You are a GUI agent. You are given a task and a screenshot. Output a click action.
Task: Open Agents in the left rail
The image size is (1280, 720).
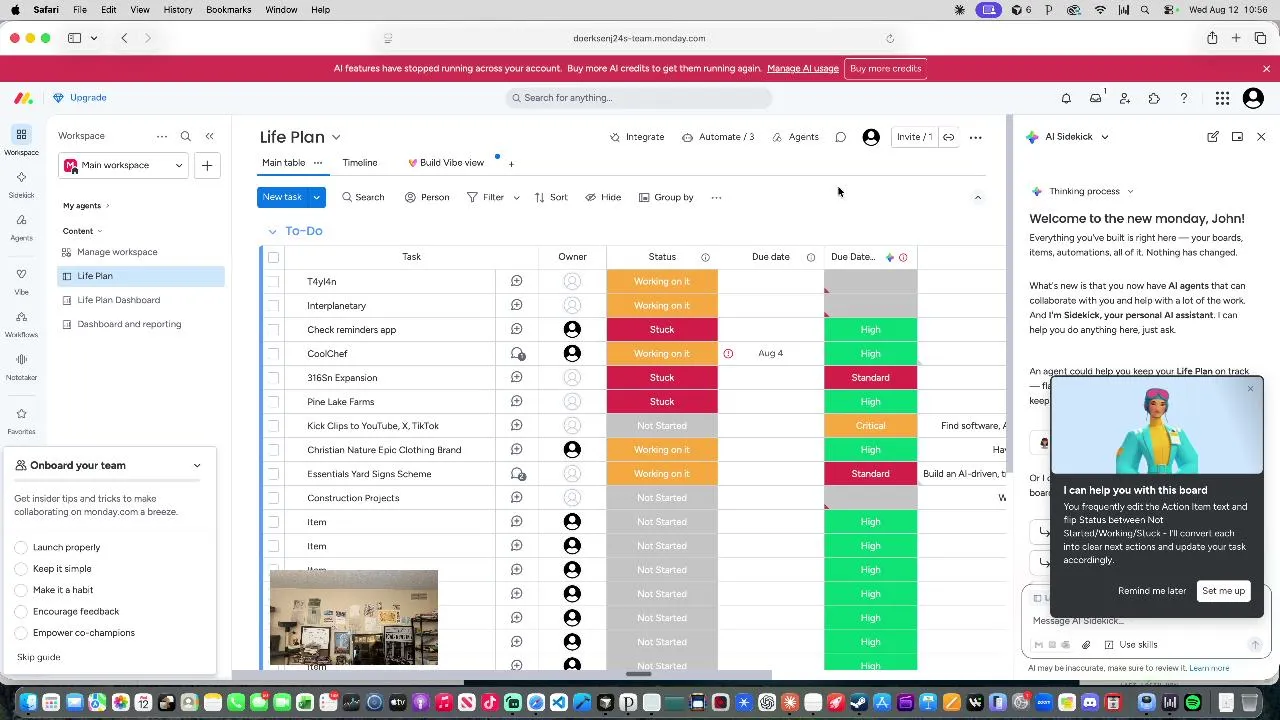pos(21,226)
